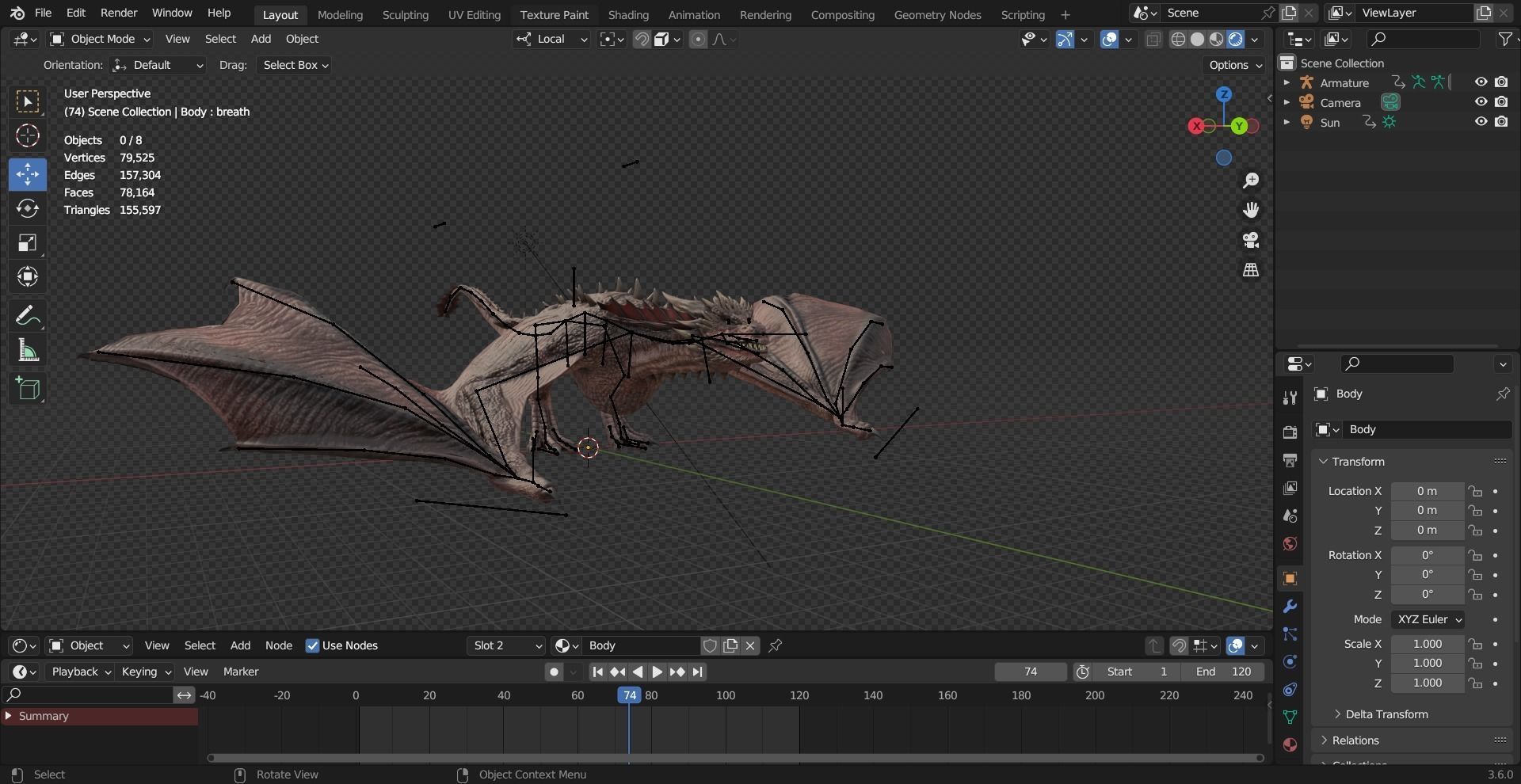
Task: Switch to the Geometry Nodes workspace tab
Action: click(x=937, y=14)
